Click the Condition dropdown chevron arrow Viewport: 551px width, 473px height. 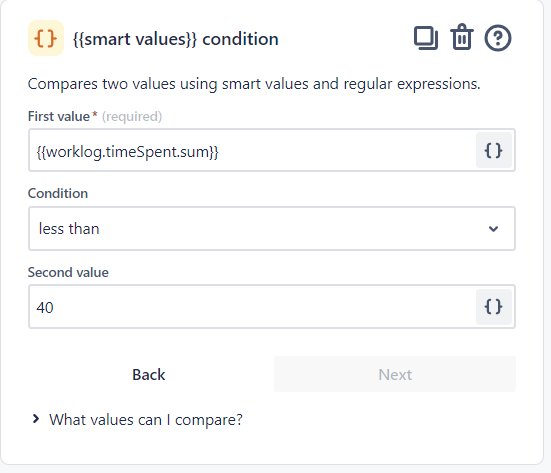pos(493,229)
